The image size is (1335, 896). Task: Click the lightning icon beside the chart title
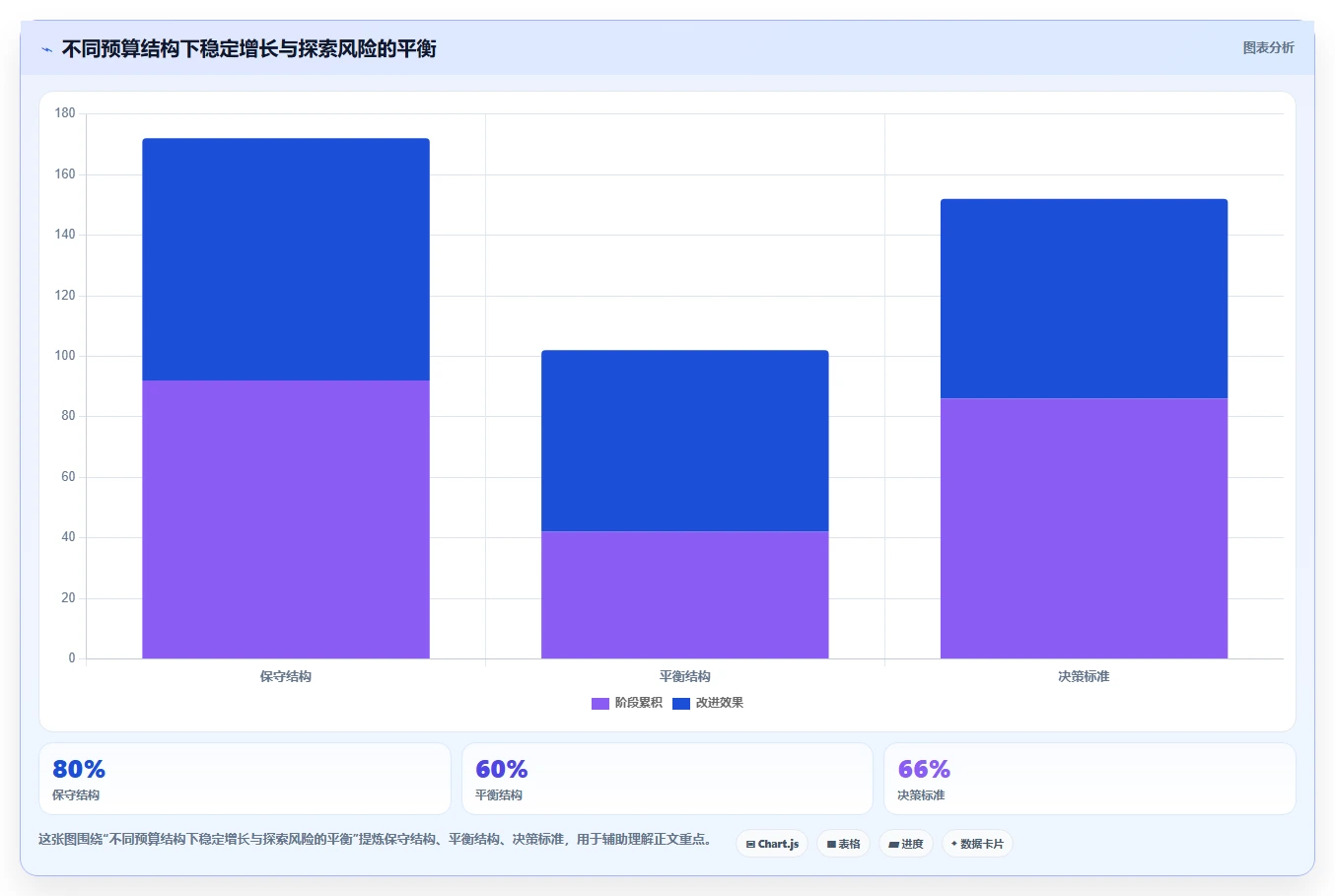click(46, 49)
